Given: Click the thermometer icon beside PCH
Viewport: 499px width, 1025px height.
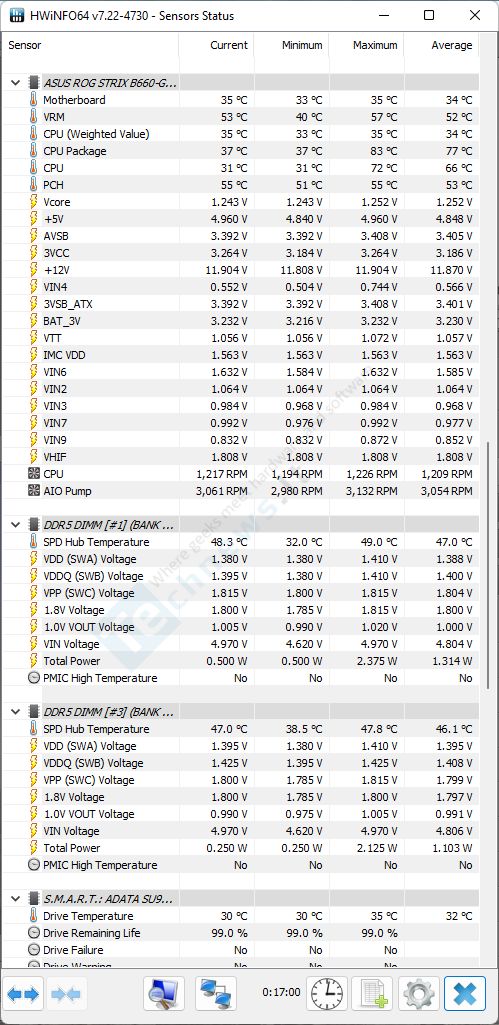Looking at the screenshot, I should click(33, 185).
